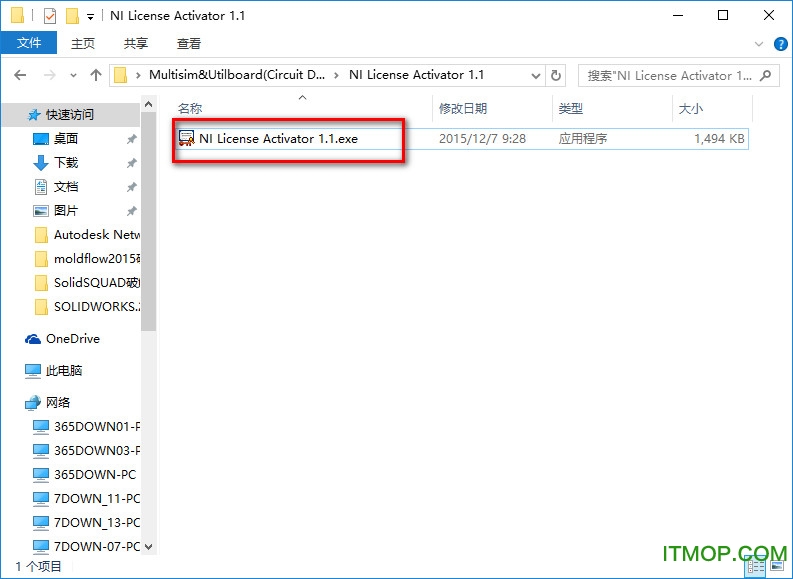Screen dimensions: 793x579
Task: Select 快速访问 in the navigation pane
Action: (70, 115)
